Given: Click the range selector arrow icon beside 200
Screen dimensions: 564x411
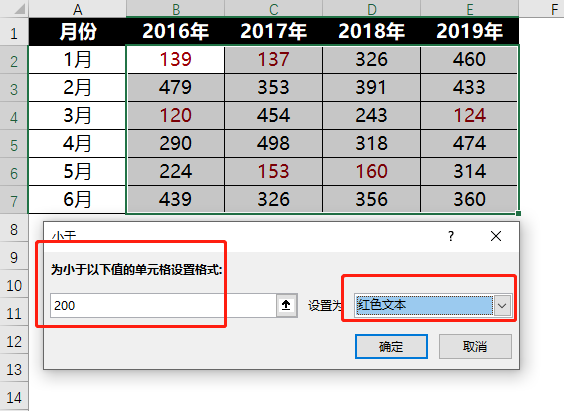Looking at the screenshot, I should 286,305.
